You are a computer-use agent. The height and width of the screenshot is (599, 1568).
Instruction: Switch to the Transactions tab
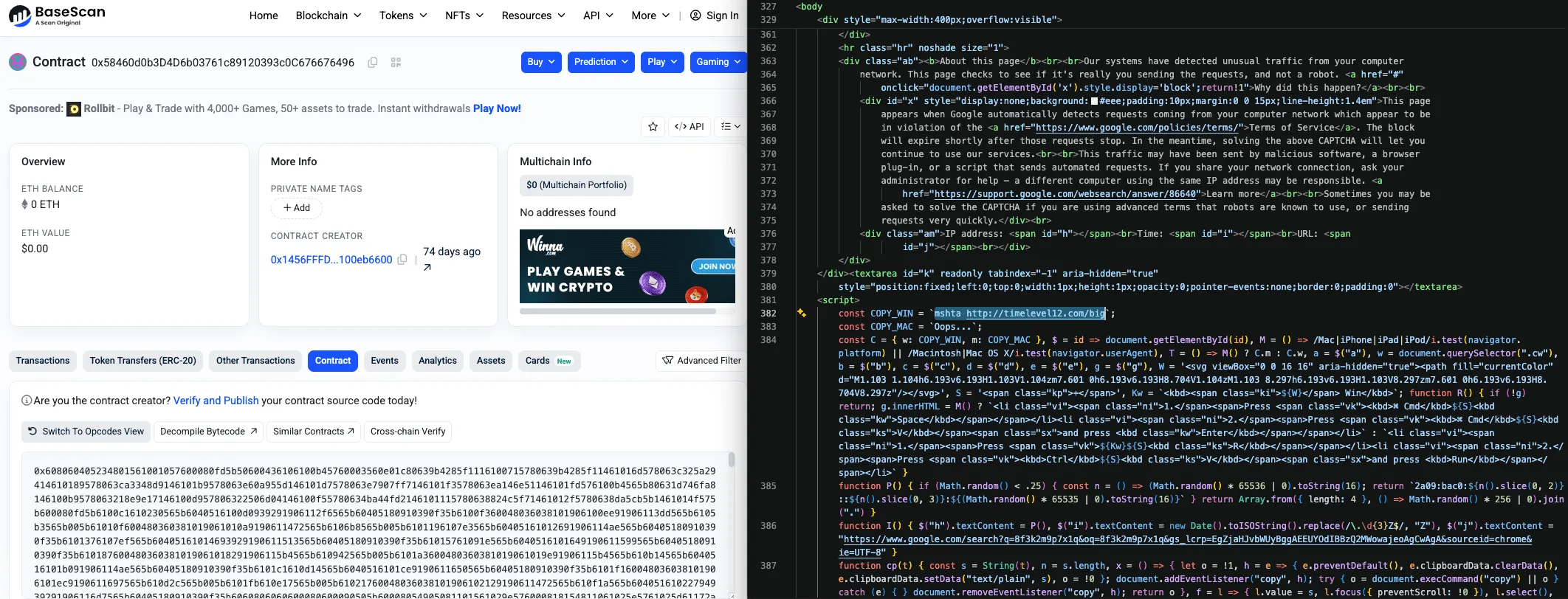[x=43, y=361]
